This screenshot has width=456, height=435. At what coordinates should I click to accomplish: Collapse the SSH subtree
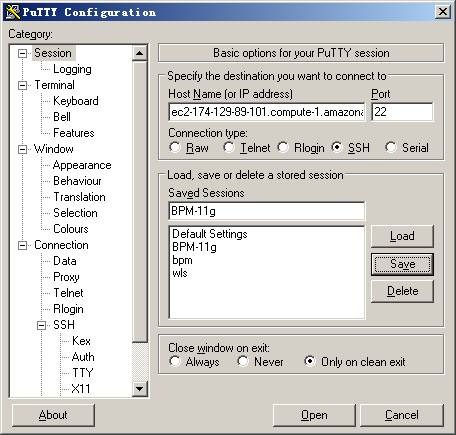coord(41,325)
